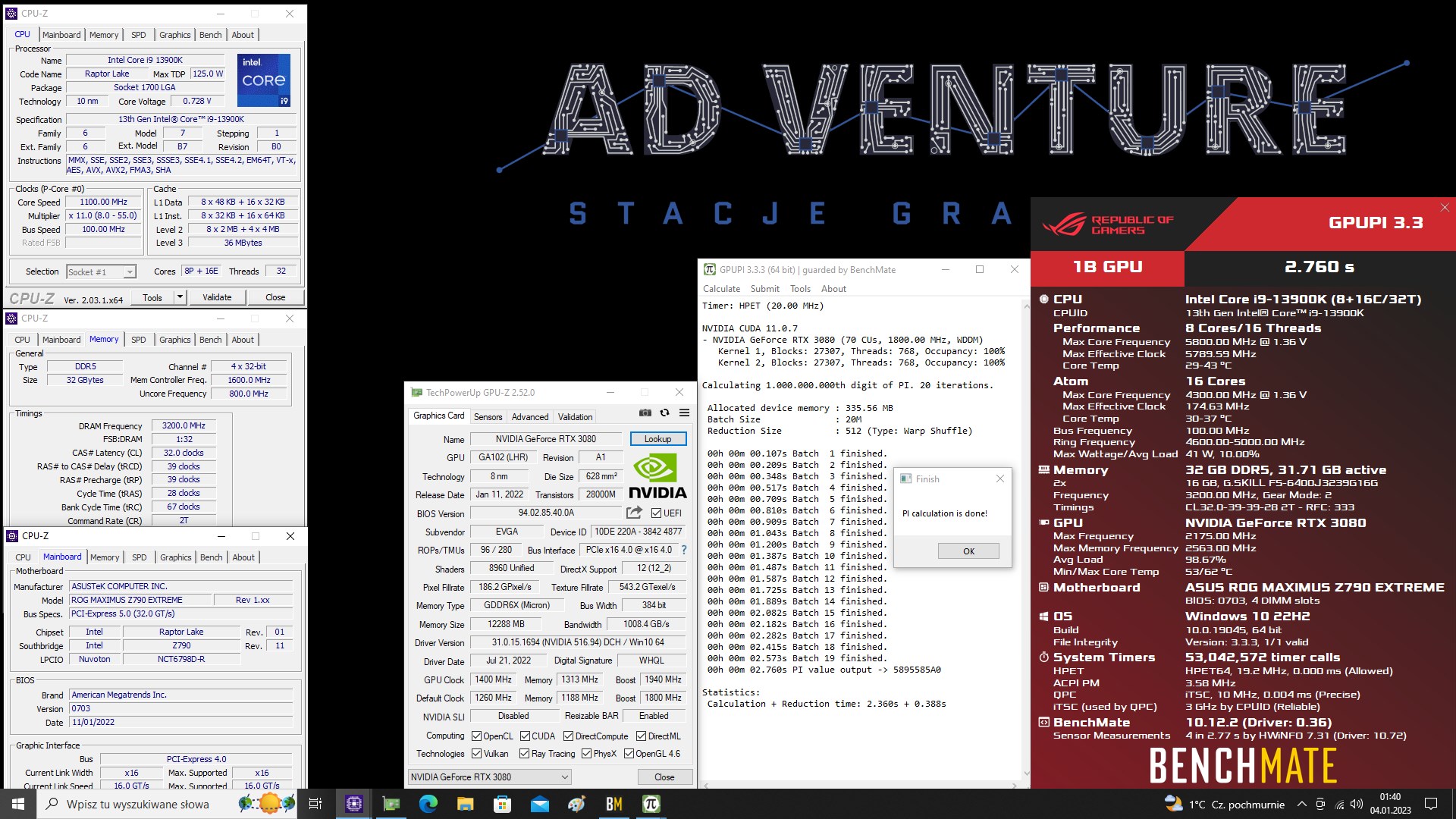
Task: Open the Advanced tab in GPU-Z
Action: 530,417
